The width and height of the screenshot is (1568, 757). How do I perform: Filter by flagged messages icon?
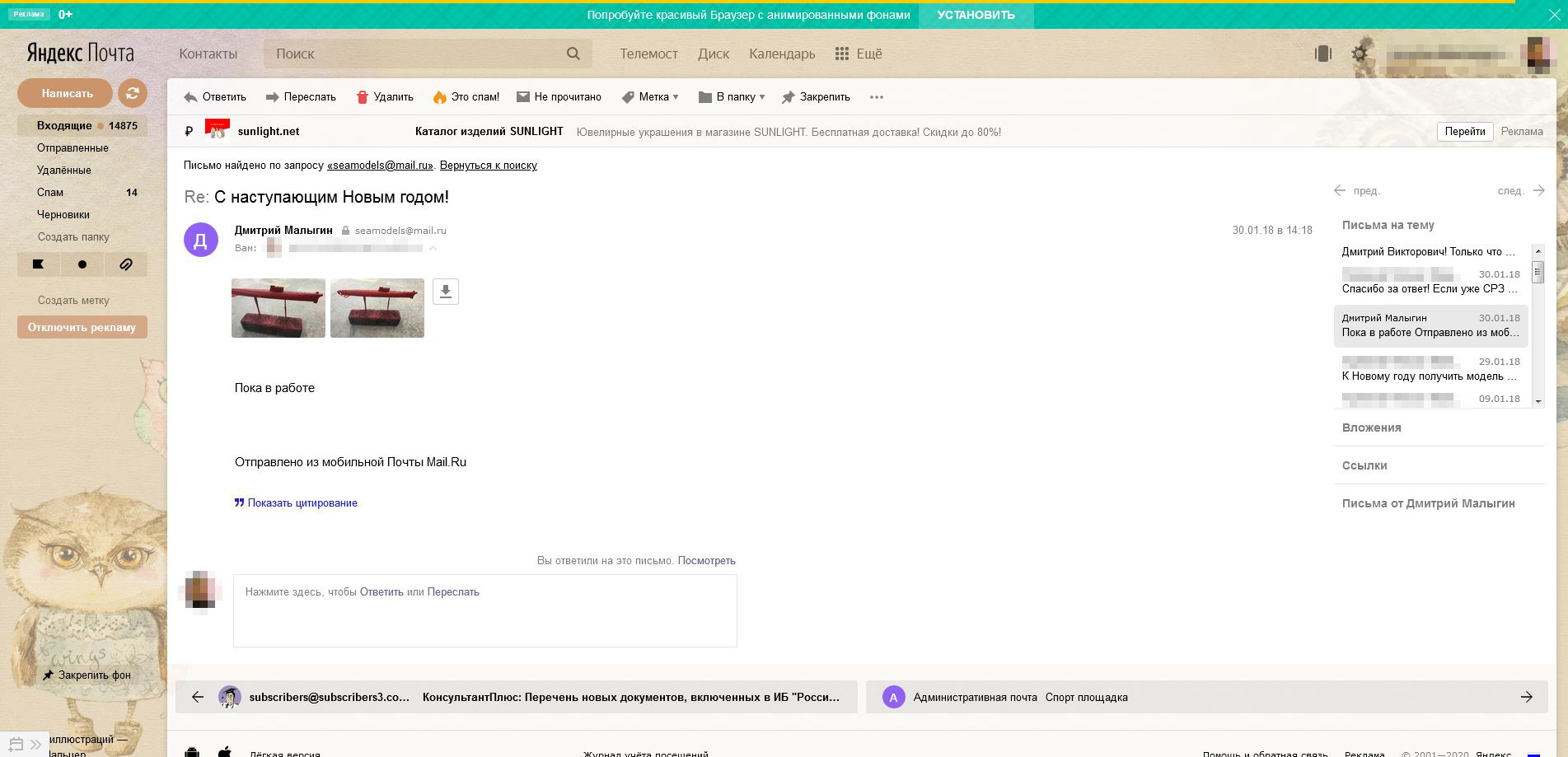(x=38, y=264)
